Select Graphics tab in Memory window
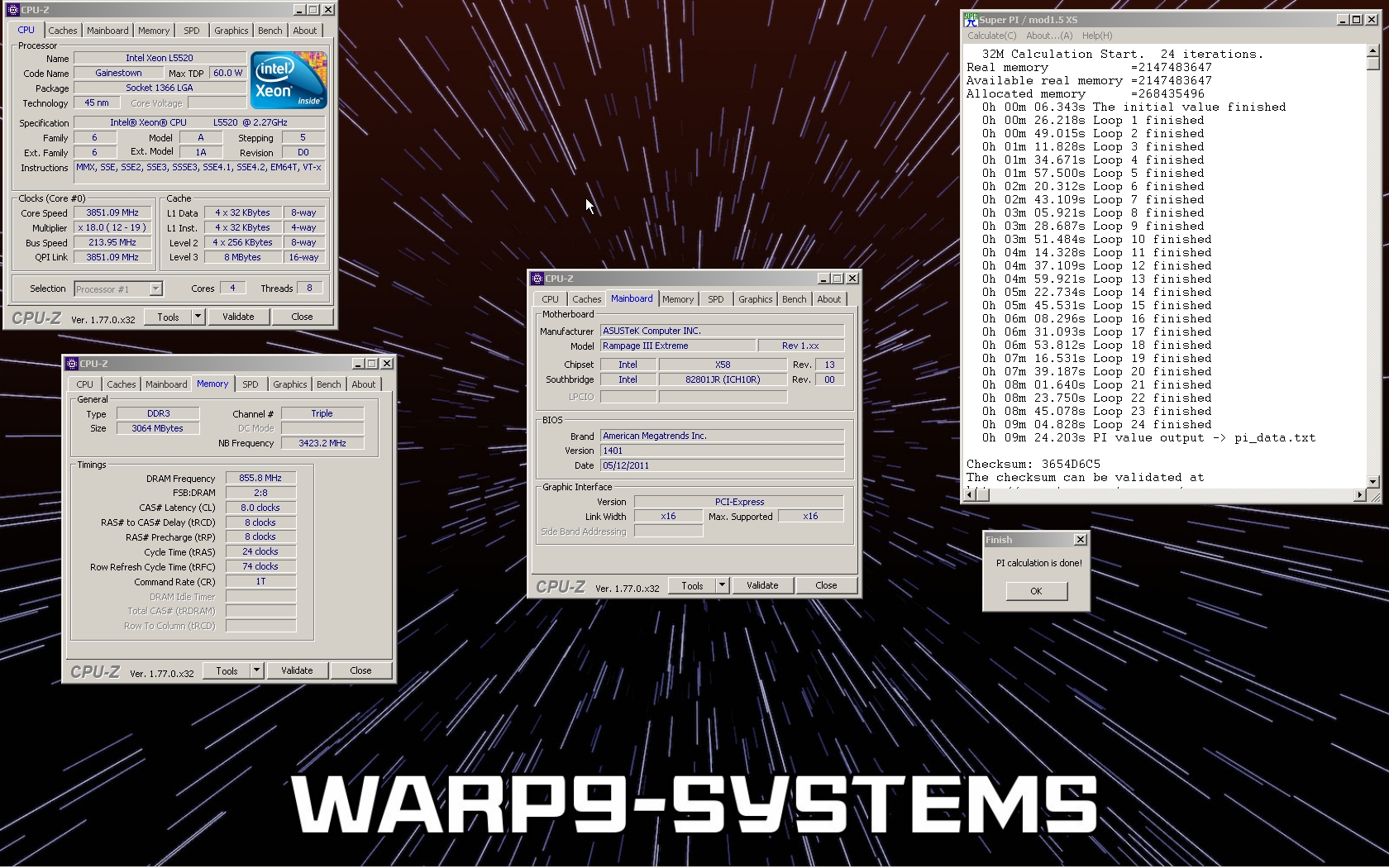Screen dimensions: 1389x868 [x=290, y=384]
